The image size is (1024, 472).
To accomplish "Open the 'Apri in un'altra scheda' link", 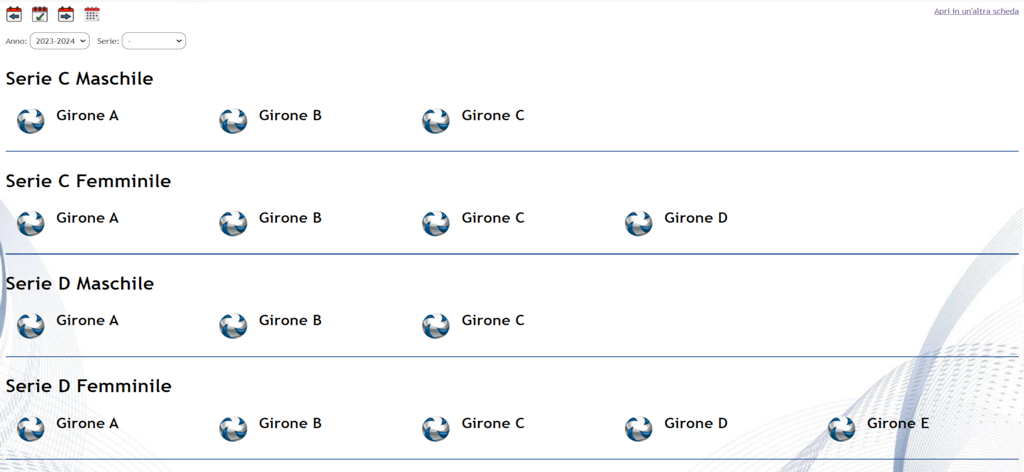I will click(x=976, y=11).
